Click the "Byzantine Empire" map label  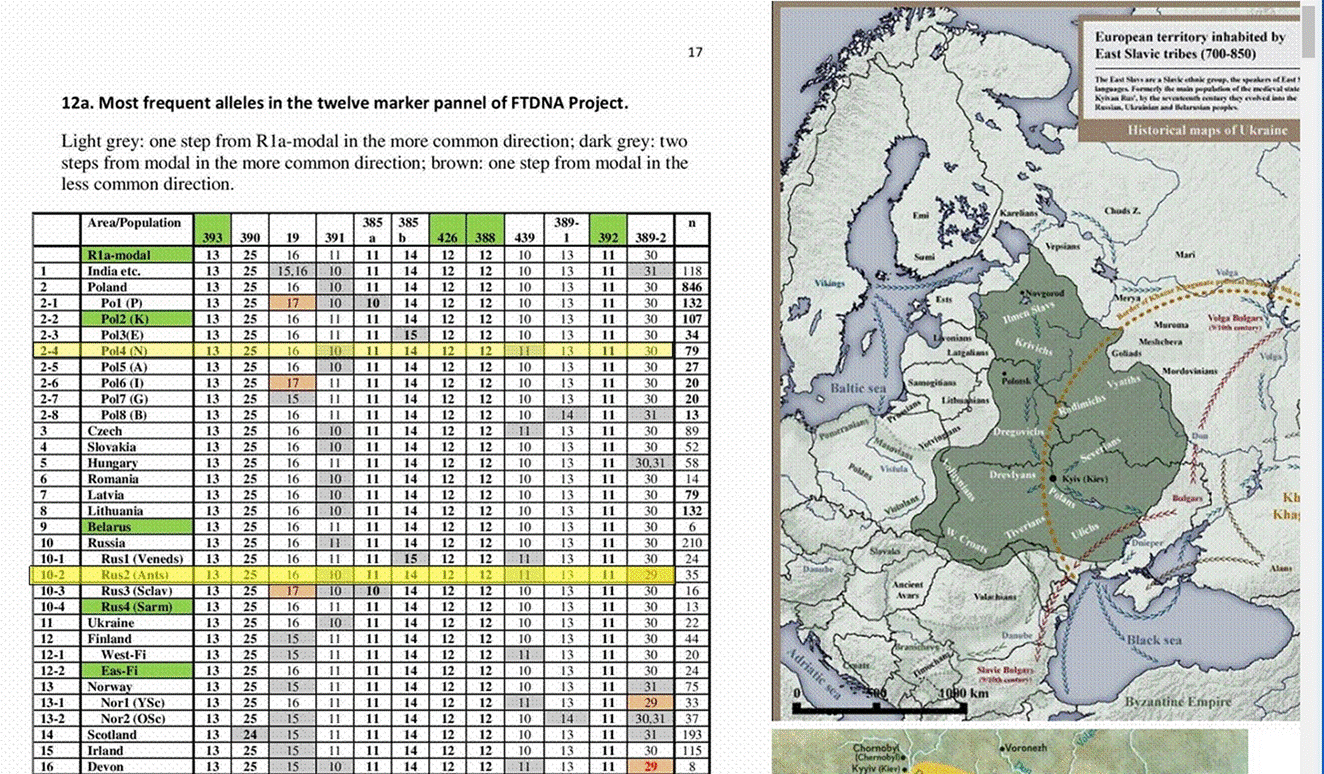click(1178, 702)
